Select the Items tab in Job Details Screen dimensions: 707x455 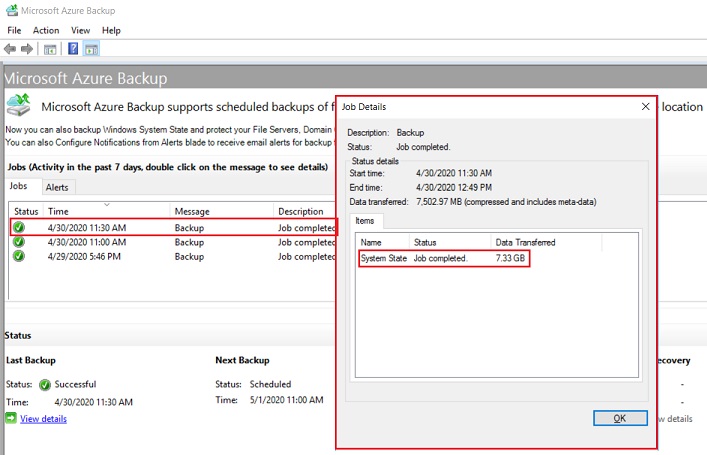click(x=365, y=221)
